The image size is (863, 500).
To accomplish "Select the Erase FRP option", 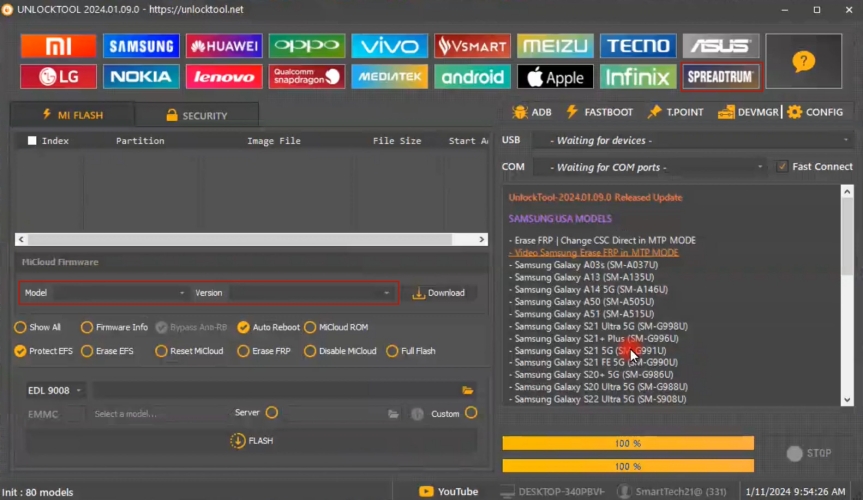I will 243,351.
